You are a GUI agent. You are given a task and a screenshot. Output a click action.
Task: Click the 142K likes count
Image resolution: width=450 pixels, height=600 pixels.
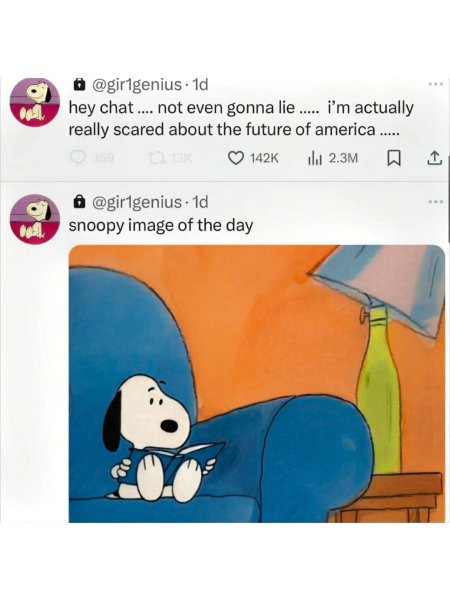(x=264, y=158)
